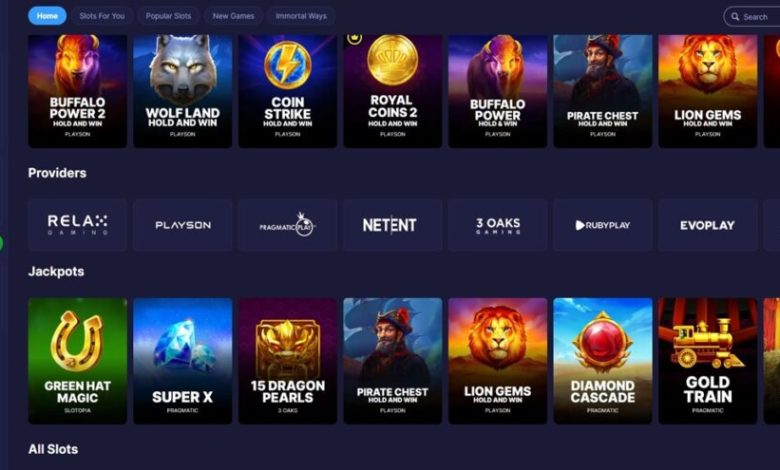780x470 pixels.
Task: Click the search magnifier icon
Action: [735, 16]
